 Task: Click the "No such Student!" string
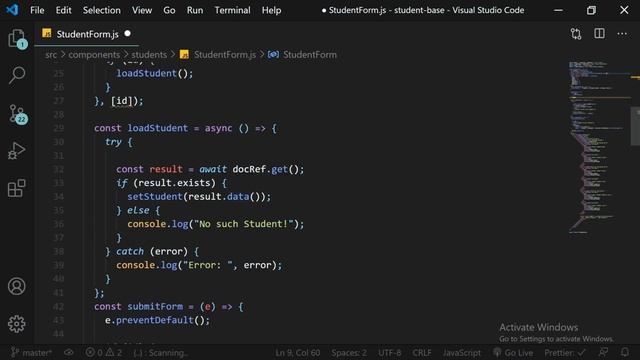click(x=244, y=224)
